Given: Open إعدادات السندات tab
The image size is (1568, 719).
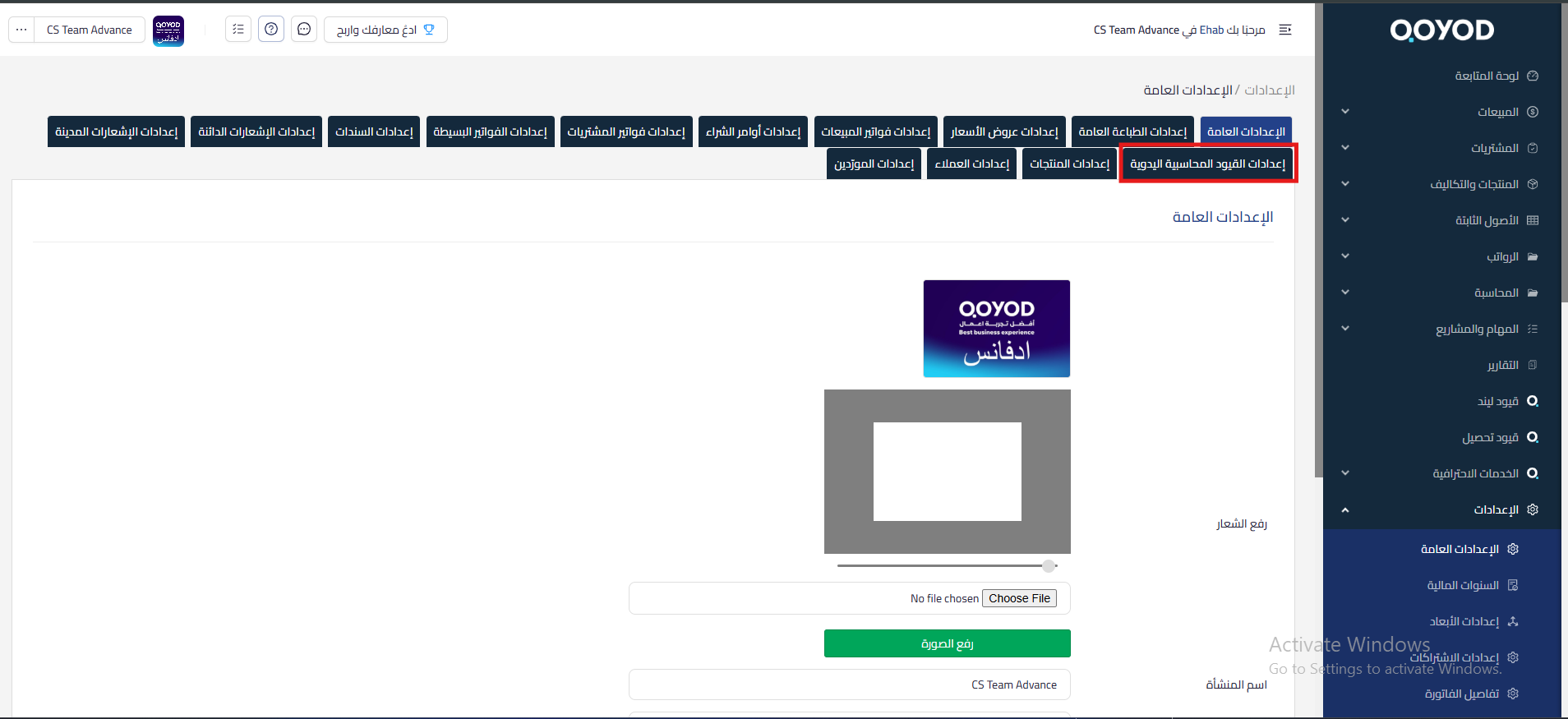Looking at the screenshot, I should tap(374, 131).
